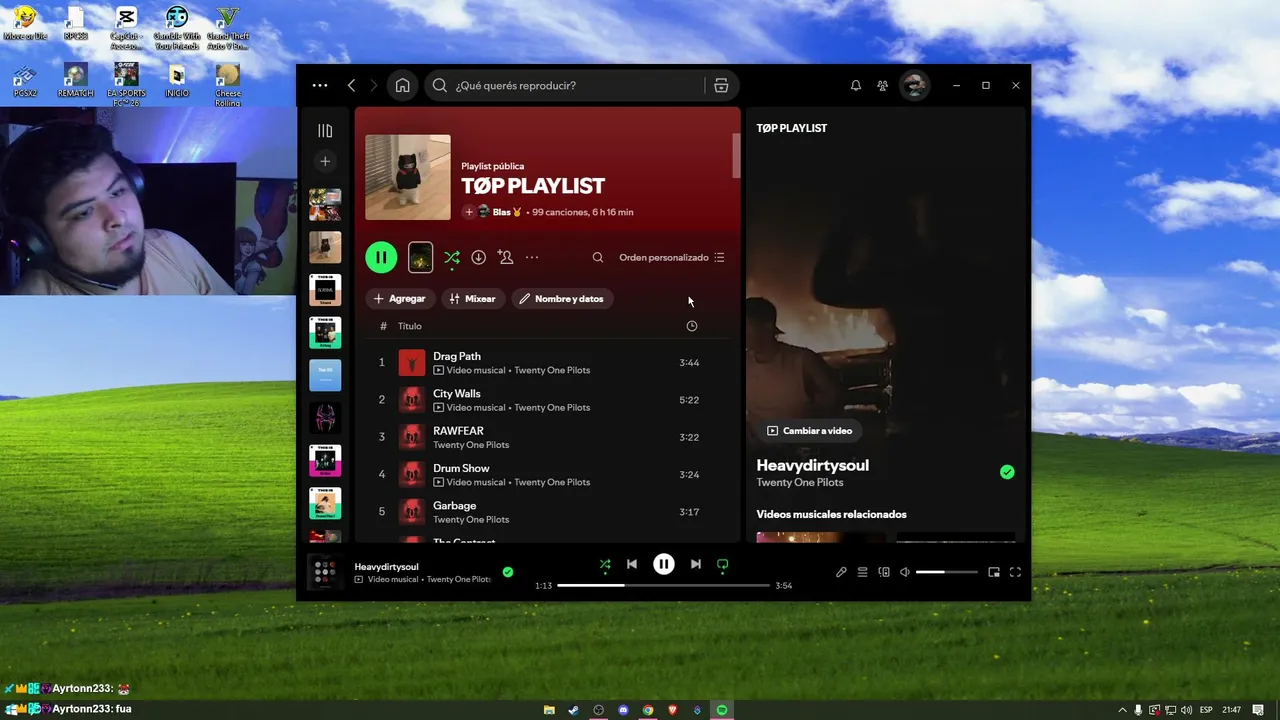Click the Agregar button
Screen dimensions: 1280x720
(399, 299)
